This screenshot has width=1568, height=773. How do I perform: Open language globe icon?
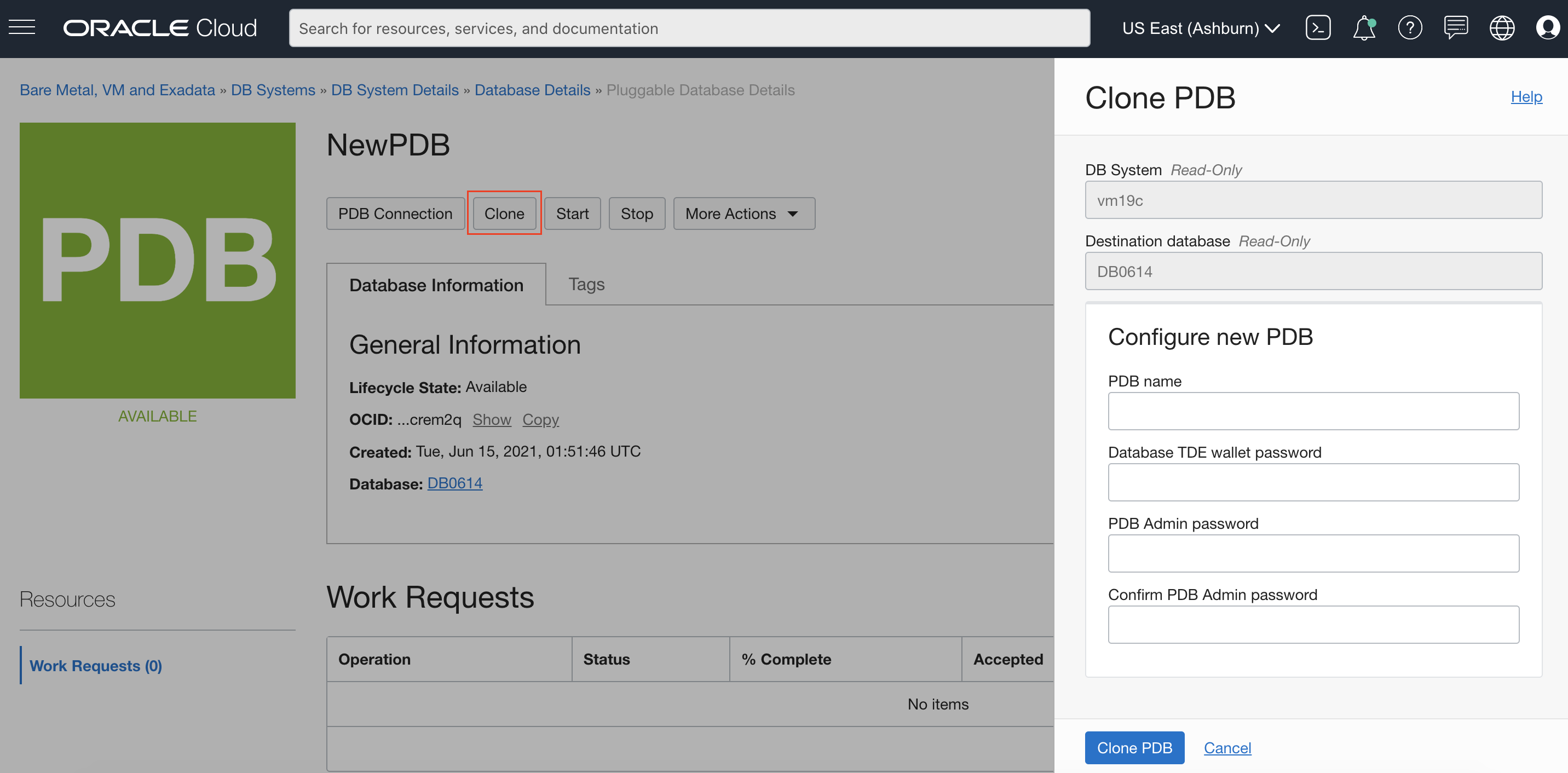click(x=1502, y=28)
